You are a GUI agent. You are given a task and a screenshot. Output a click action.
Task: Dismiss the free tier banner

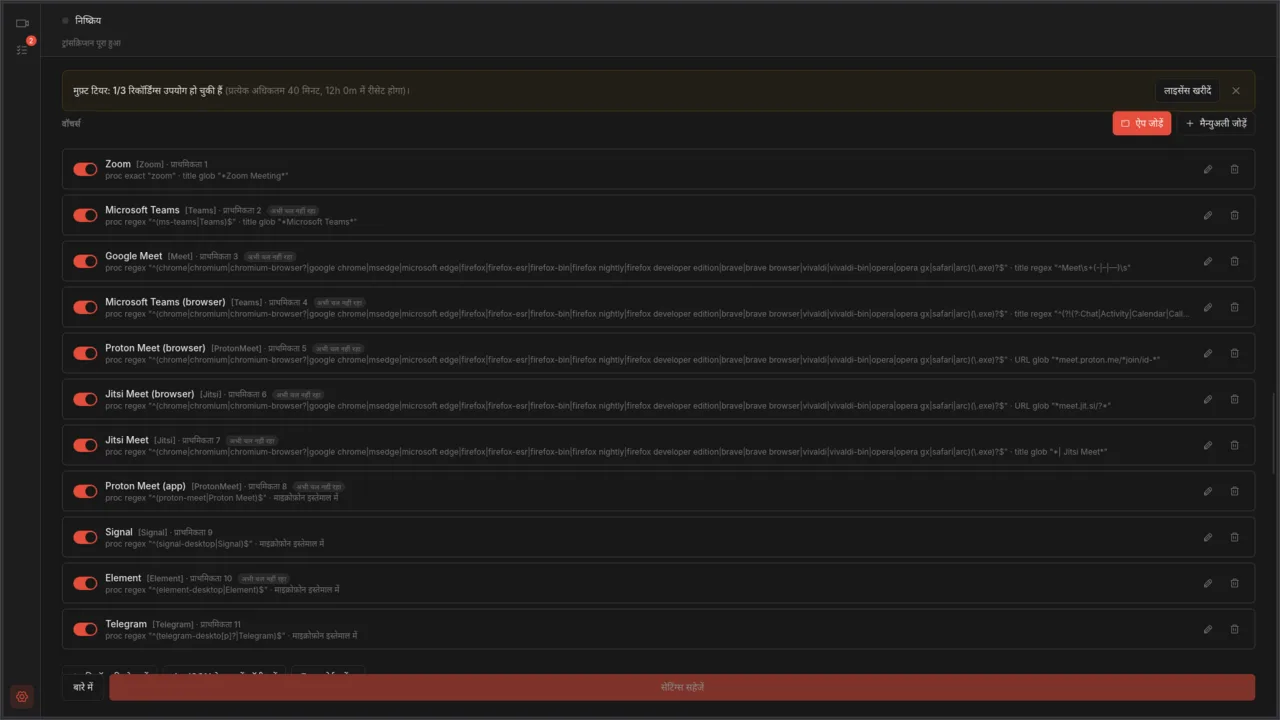click(1236, 90)
